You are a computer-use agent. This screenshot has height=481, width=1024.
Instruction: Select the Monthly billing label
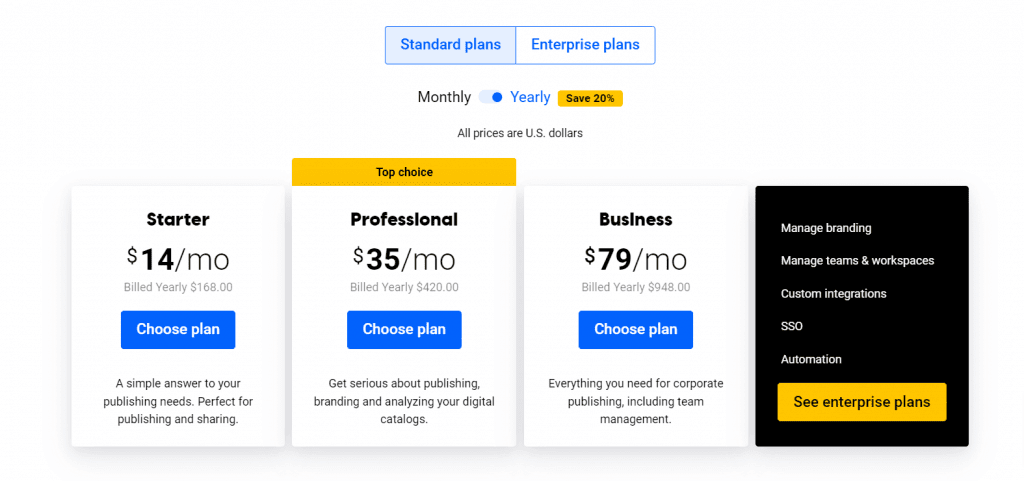click(x=444, y=97)
